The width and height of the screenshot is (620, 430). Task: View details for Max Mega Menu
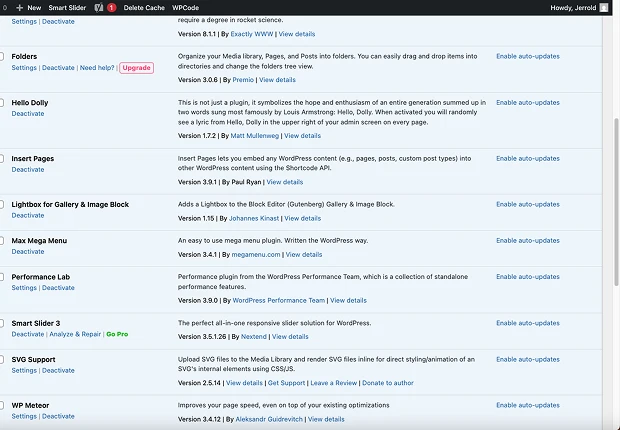(x=304, y=254)
